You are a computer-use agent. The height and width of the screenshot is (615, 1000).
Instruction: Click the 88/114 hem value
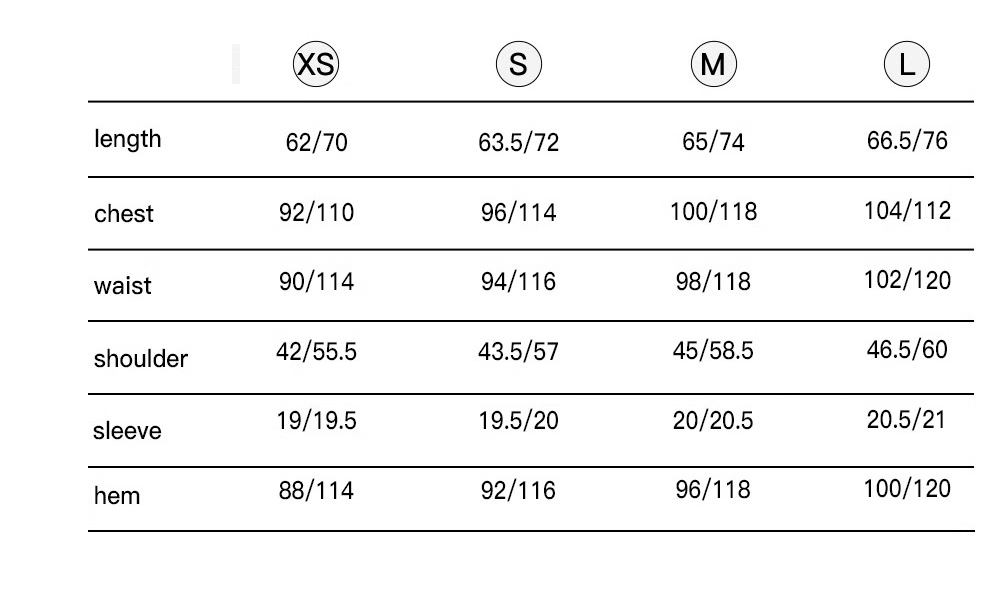tap(316, 491)
